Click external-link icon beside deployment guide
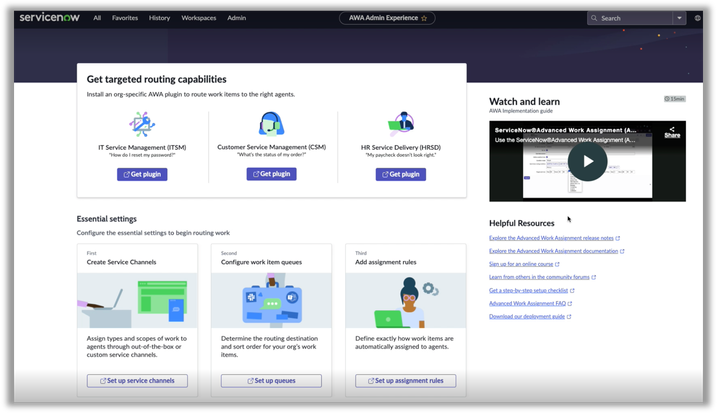717x413 pixels. click(569, 316)
